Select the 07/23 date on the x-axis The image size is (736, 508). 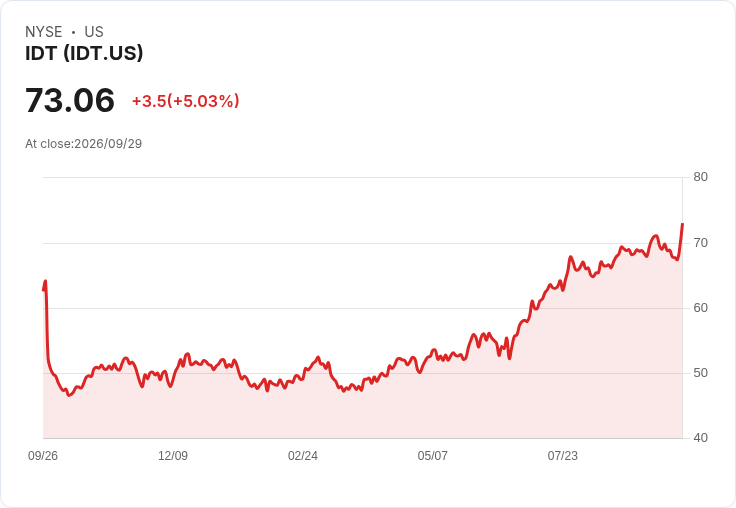point(562,455)
